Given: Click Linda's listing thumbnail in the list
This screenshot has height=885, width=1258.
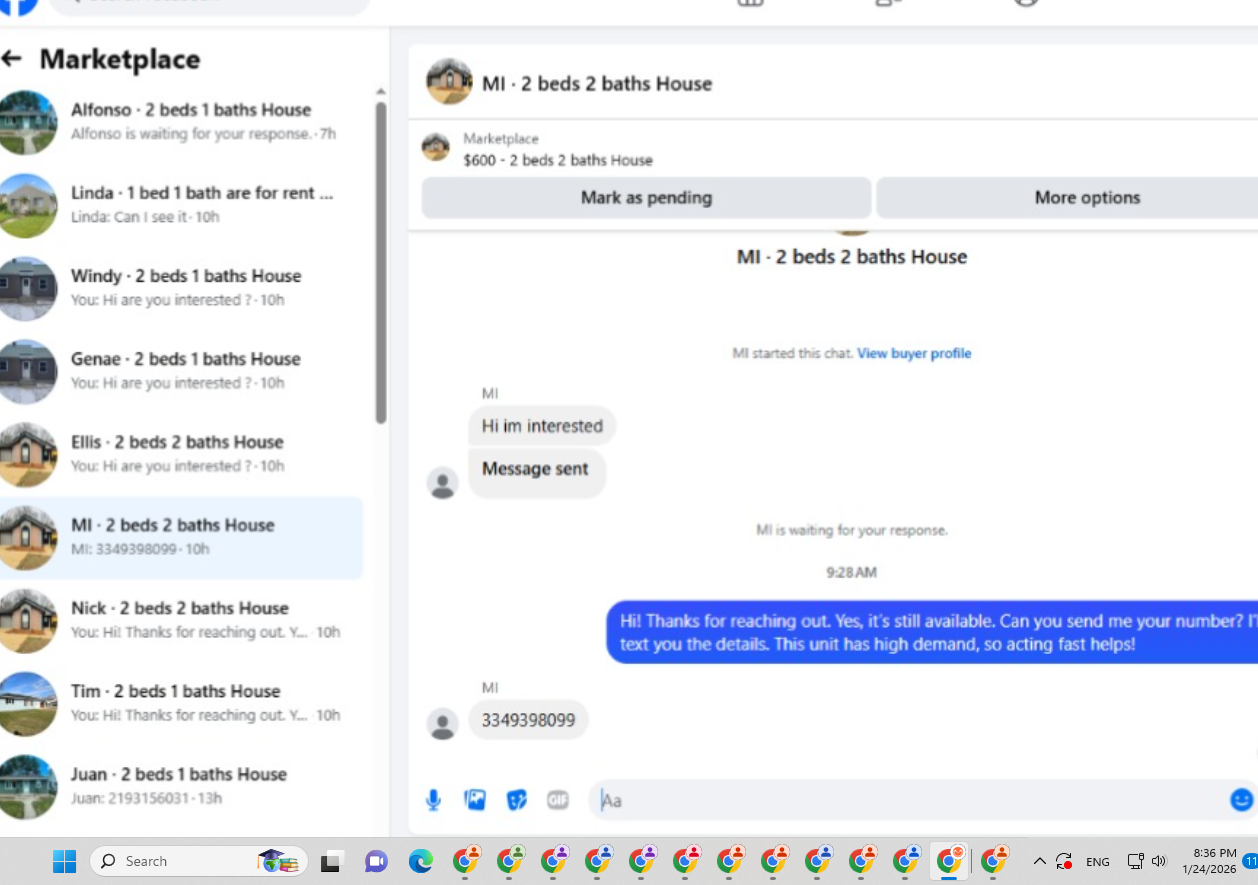Looking at the screenshot, I should [x=26, y=205].
